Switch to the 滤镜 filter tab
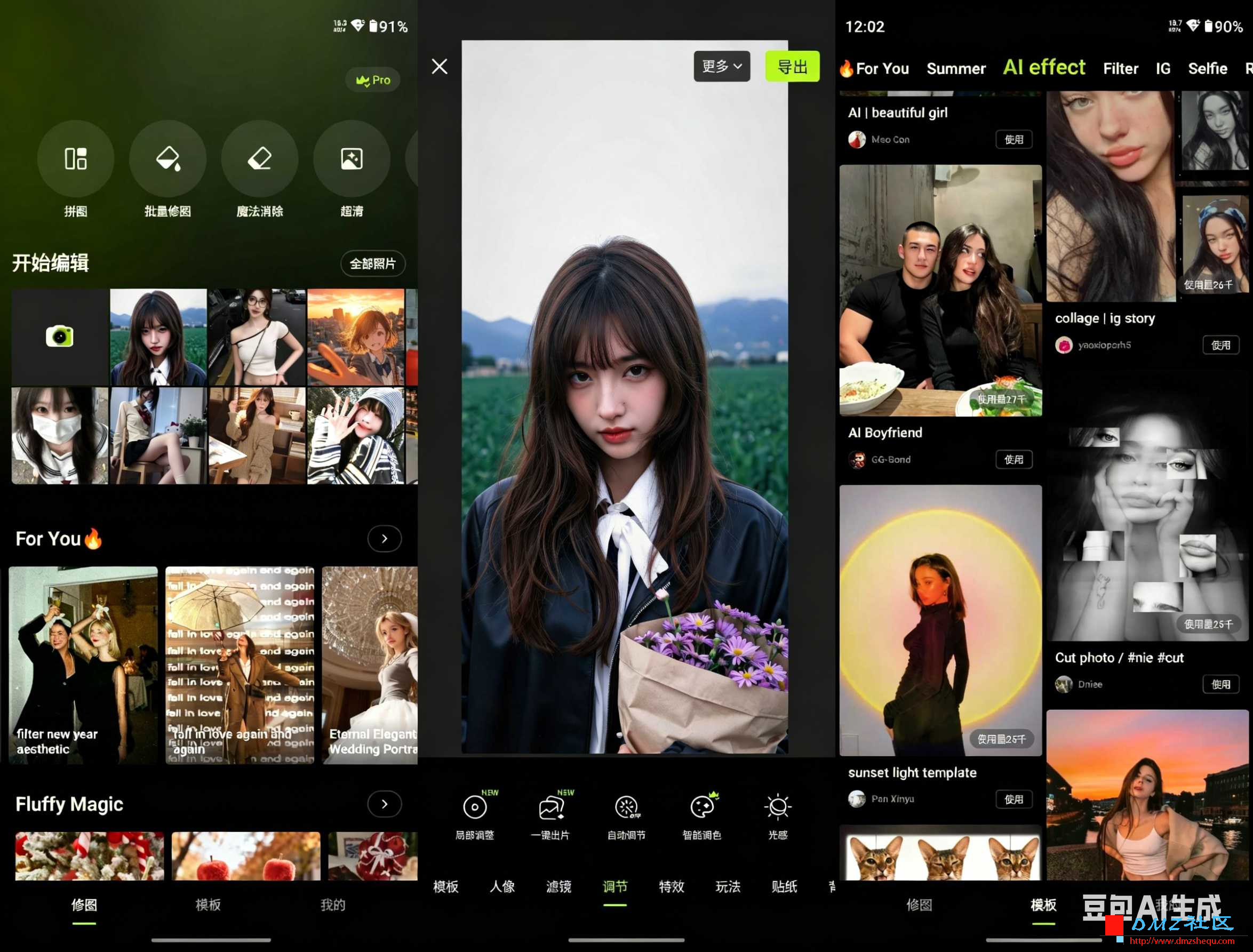This screenshot has width=1253, height=952. (558, 886)
